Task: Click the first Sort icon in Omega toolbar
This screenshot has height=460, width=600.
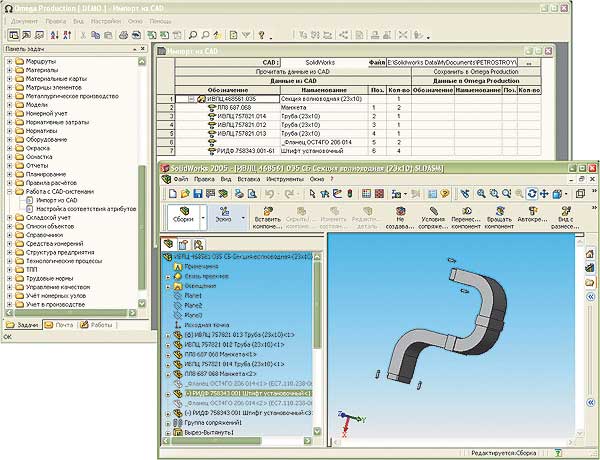Action: [x=54, y=35]
